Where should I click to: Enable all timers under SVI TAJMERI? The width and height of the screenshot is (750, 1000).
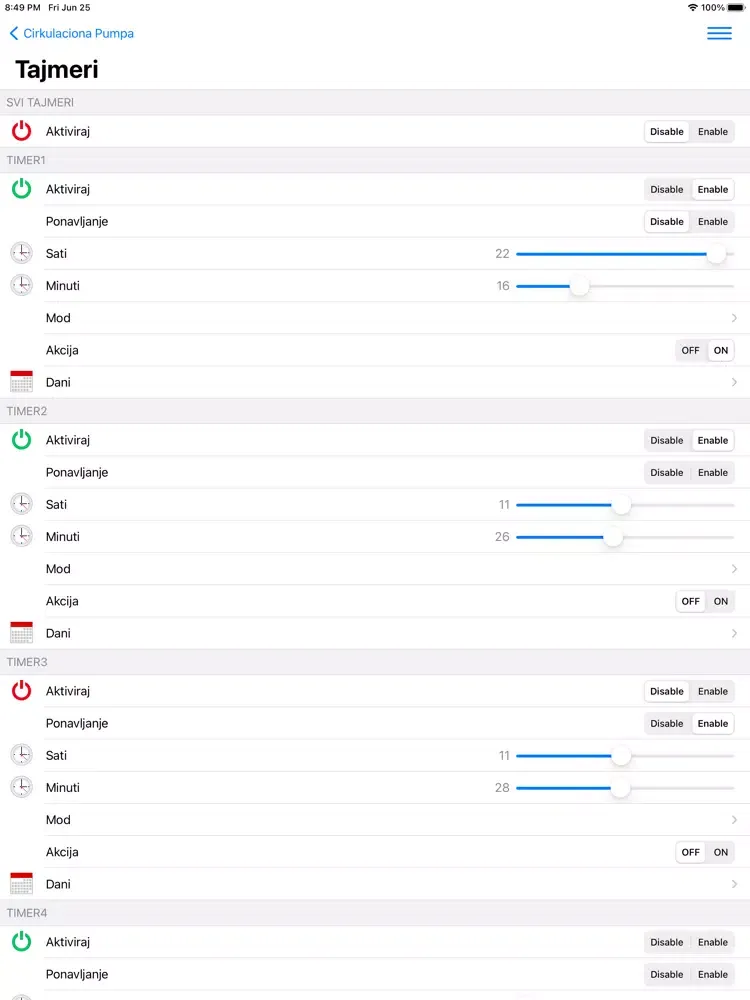[x=712, y=131]
